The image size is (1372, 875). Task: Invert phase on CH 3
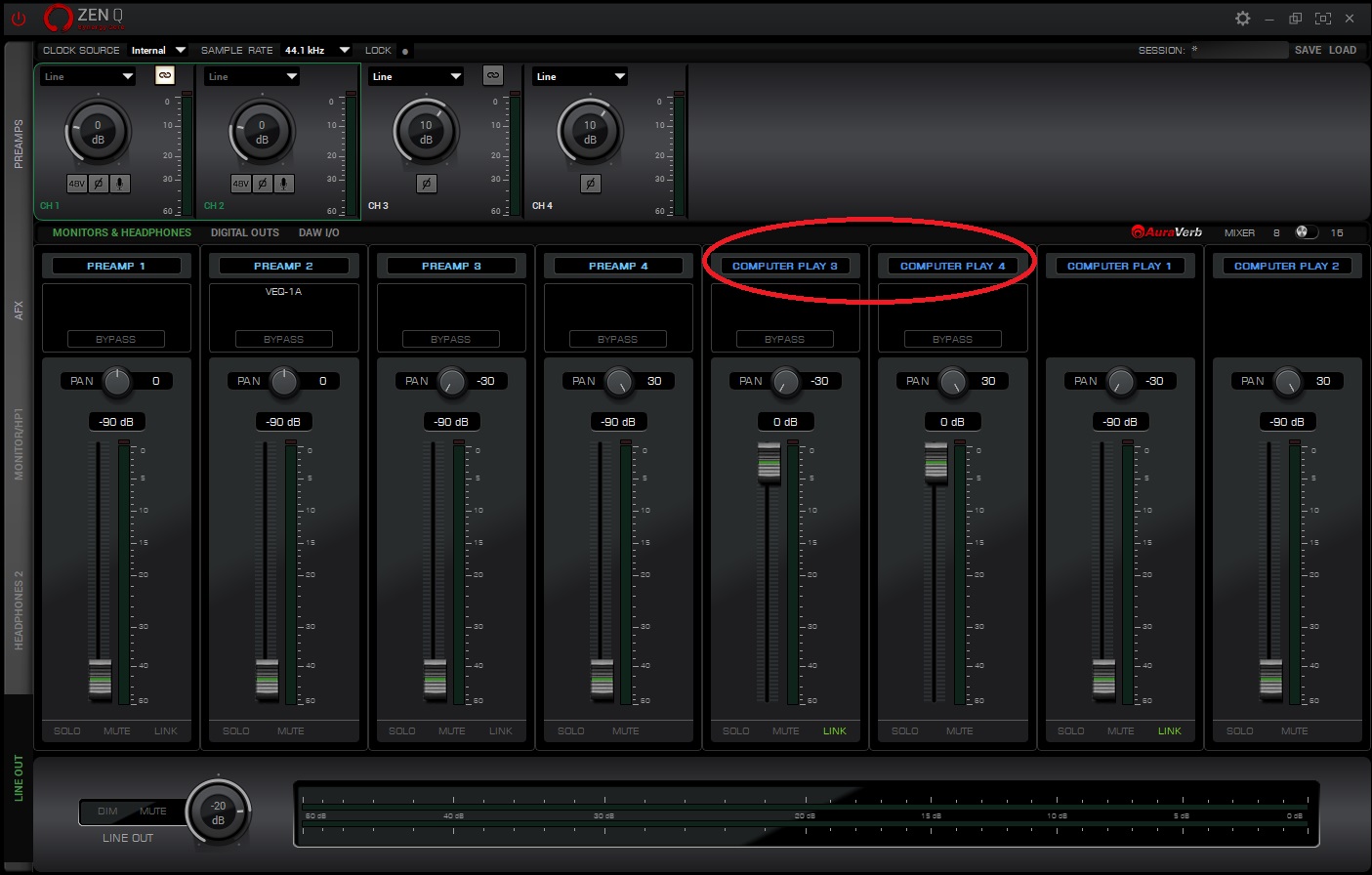426,184
